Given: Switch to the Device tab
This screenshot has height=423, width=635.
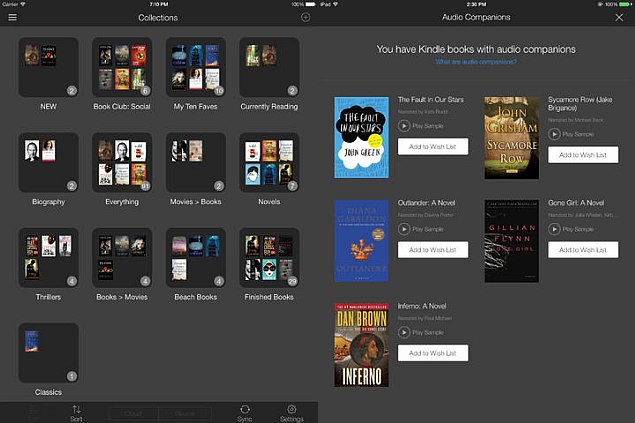Looking at the screenshot, I should (185, 414).
